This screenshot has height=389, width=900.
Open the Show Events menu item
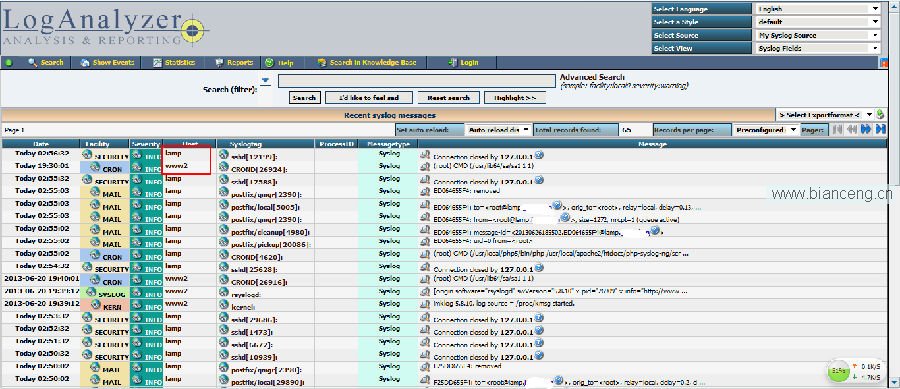[107, 63]
